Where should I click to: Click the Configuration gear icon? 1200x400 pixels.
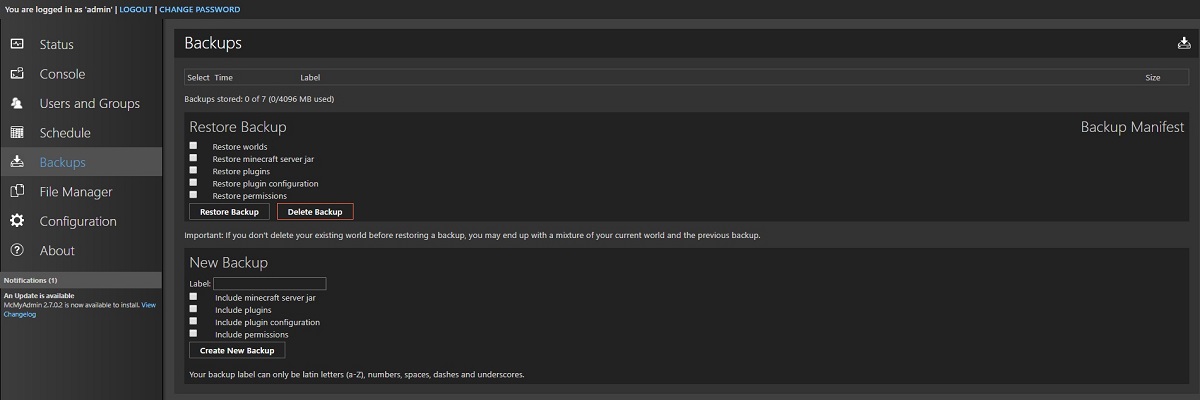click(x=17, y=221)
